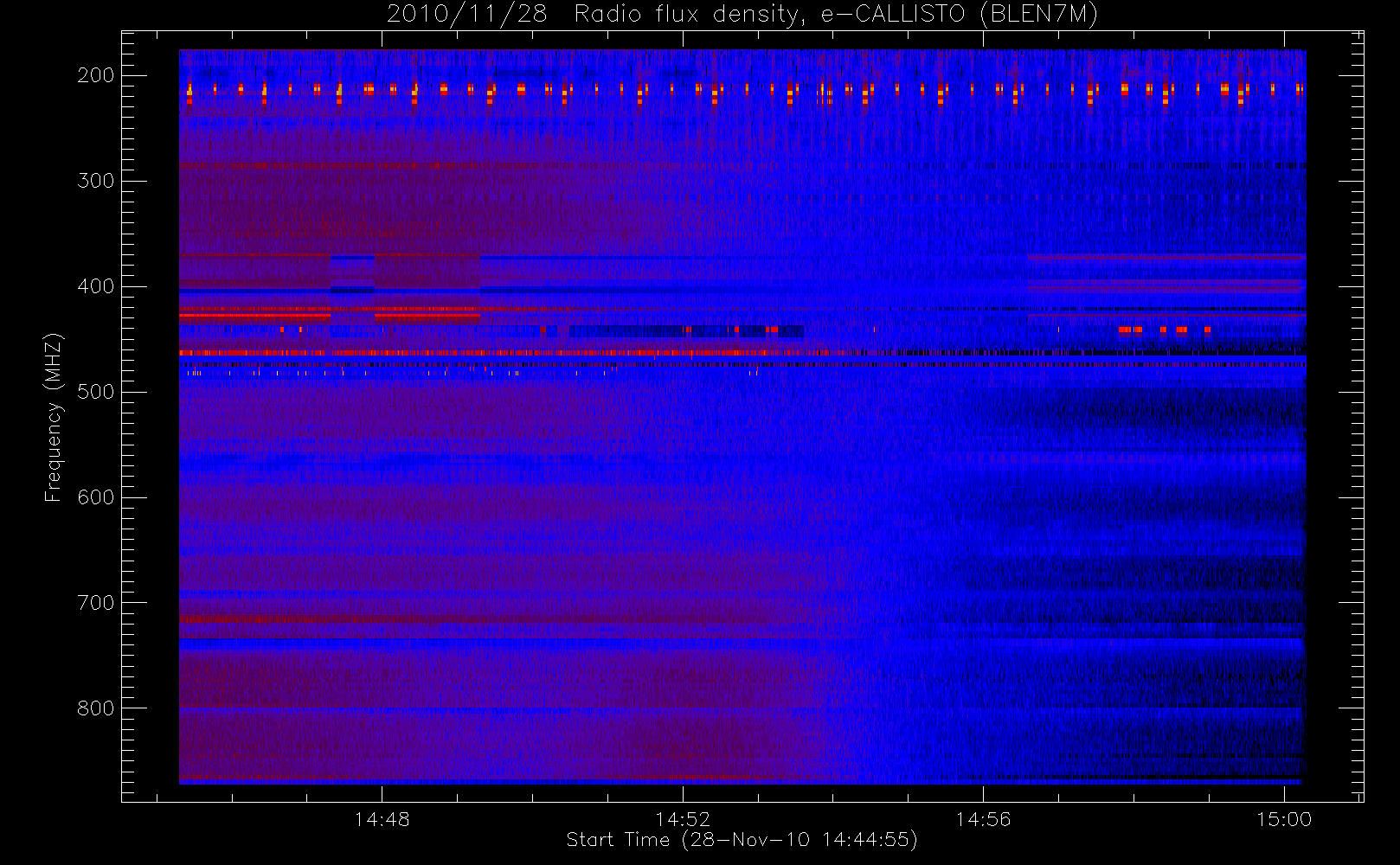Image resolution: width=1400 pixels, height=865 pixels.
Task: Click the 14:48 time axis label
Action: (382, 819)
